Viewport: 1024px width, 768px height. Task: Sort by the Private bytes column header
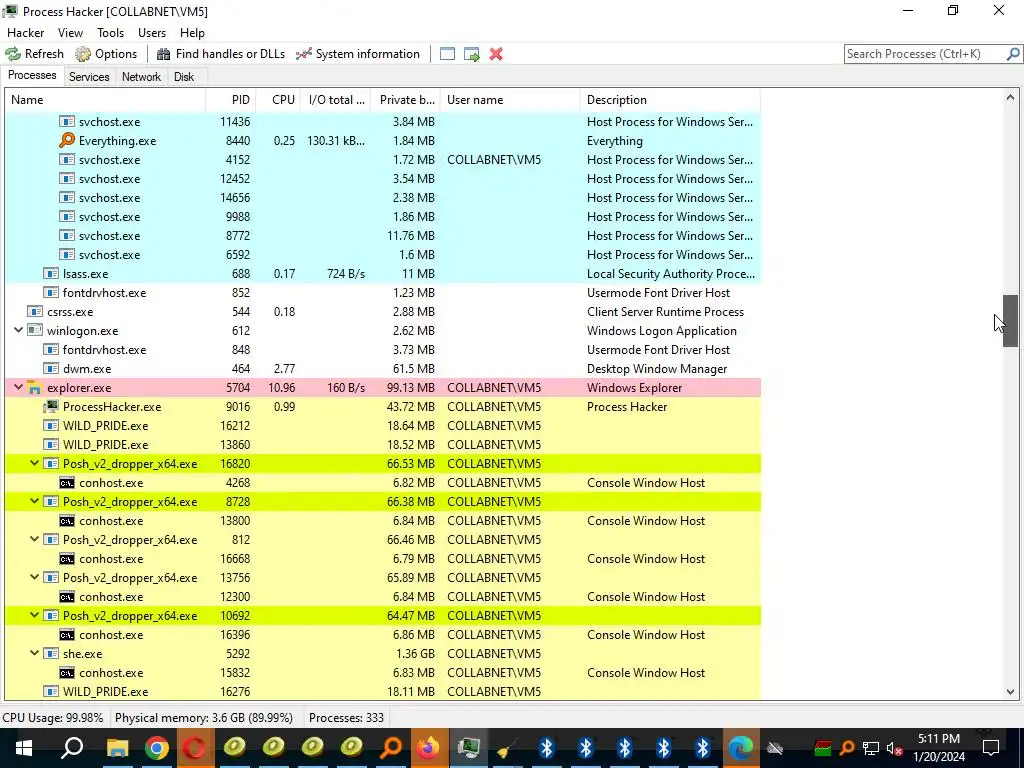point(406,100)
